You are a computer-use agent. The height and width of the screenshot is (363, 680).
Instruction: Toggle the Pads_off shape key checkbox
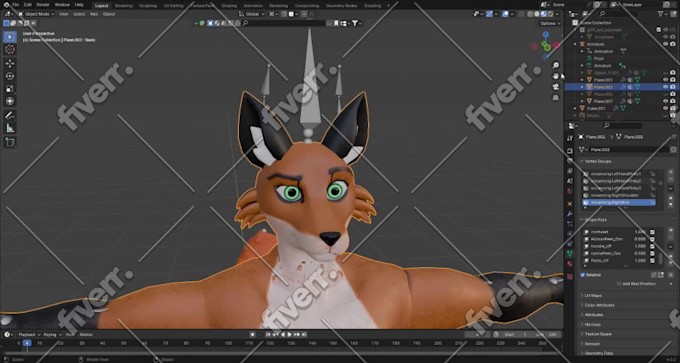tap(652, 261)
